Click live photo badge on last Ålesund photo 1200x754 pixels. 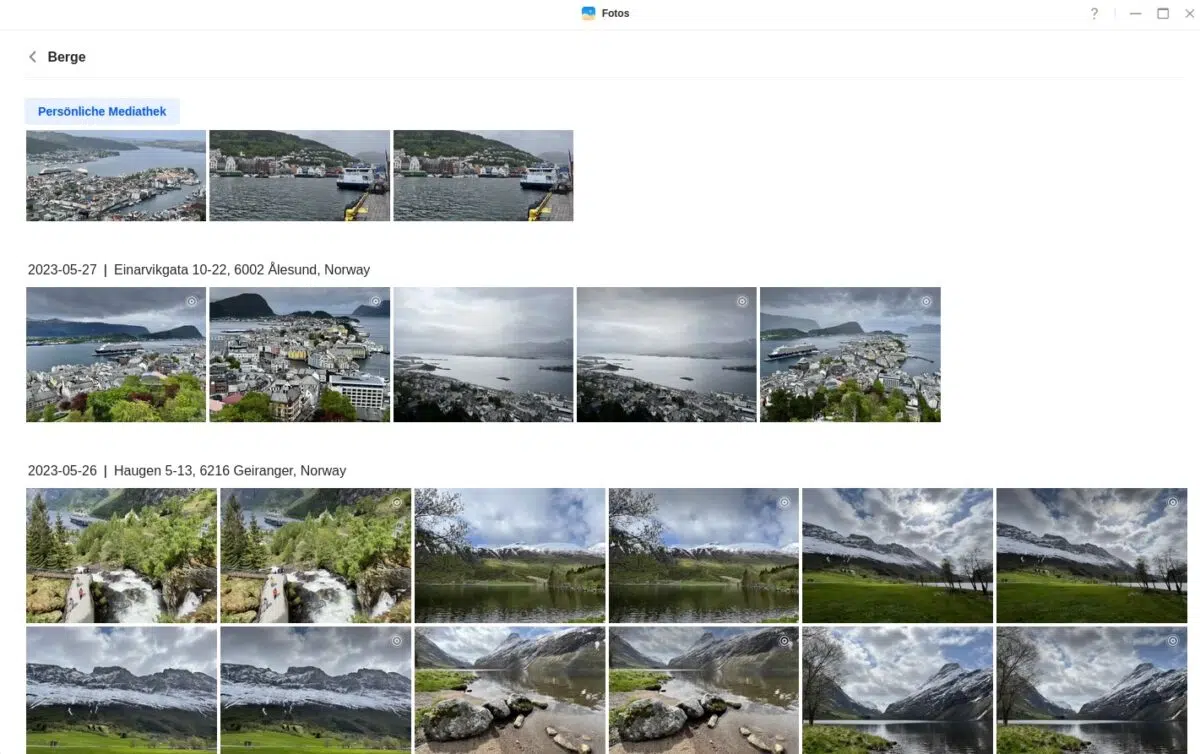pos(926,301)
